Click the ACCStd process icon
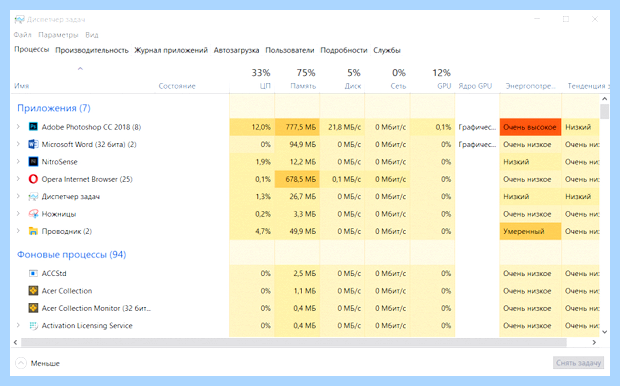Screen dimensions: 620x386 (33, 273)
